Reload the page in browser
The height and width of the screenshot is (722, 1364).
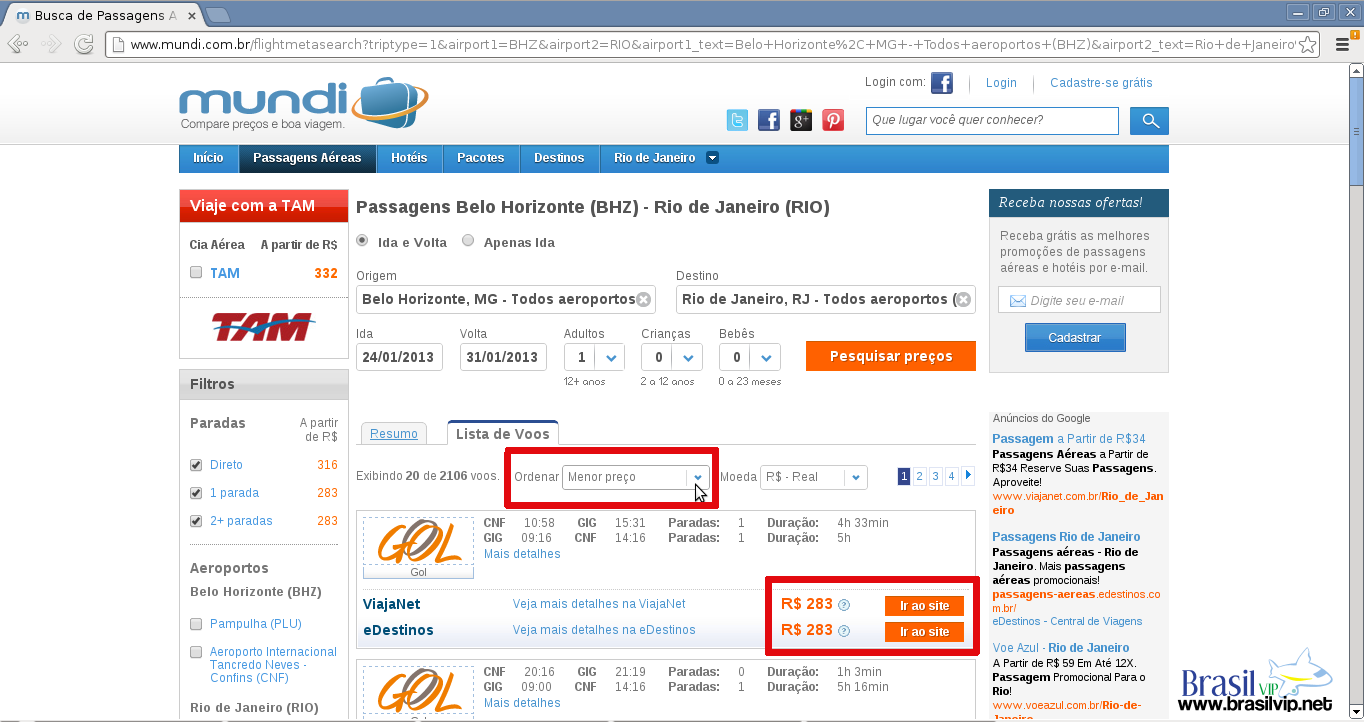84,44
